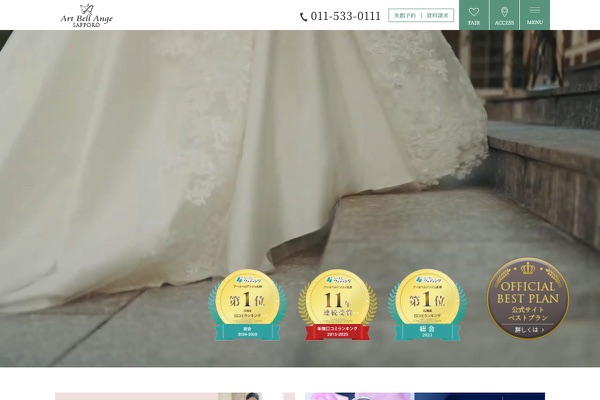The image size is (600, 400).
Task: Open the ACCESS map pin button
Action: click(504, 15)
